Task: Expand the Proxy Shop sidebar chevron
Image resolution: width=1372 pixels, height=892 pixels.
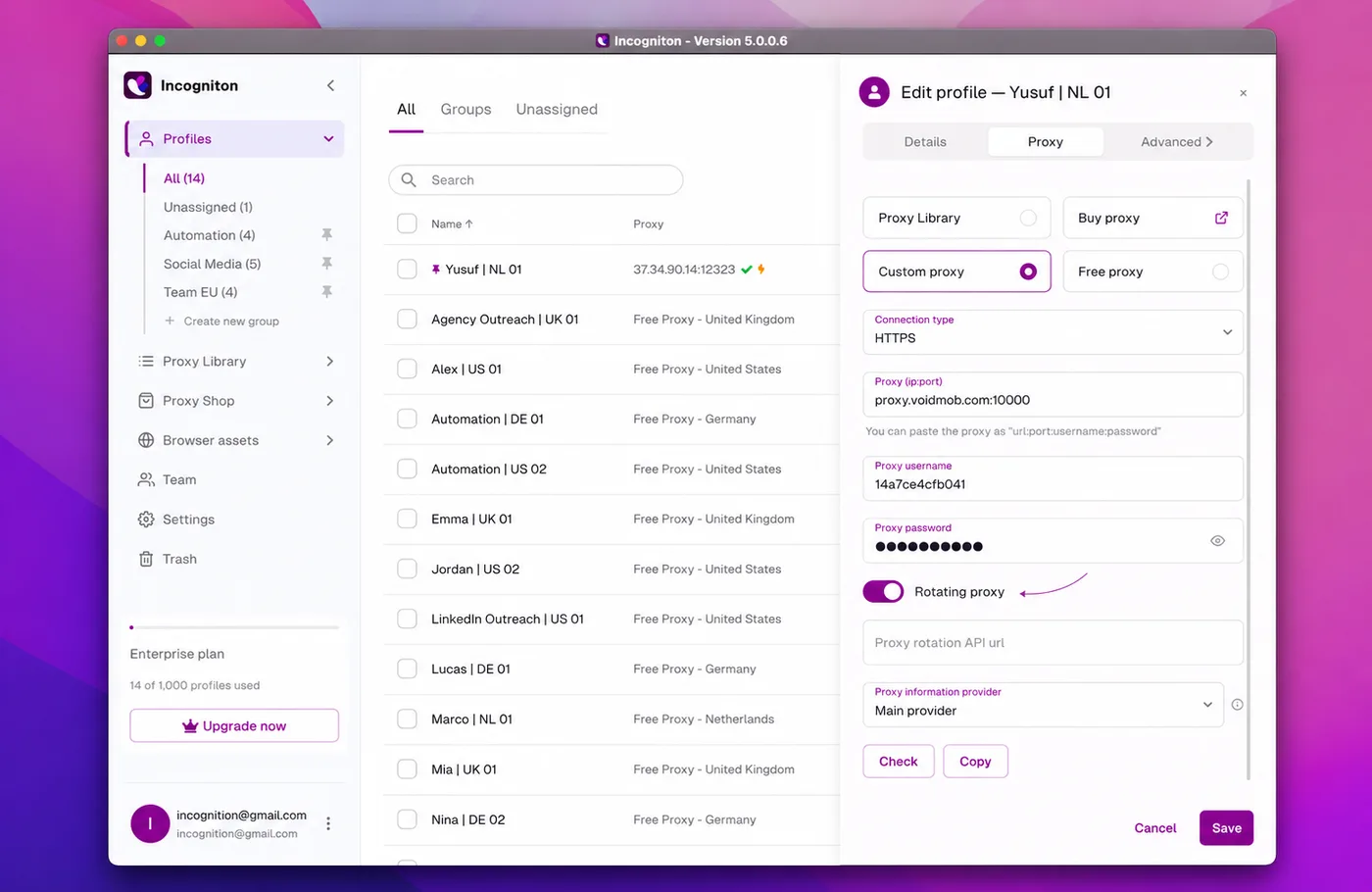Action: tap(329, 401)
